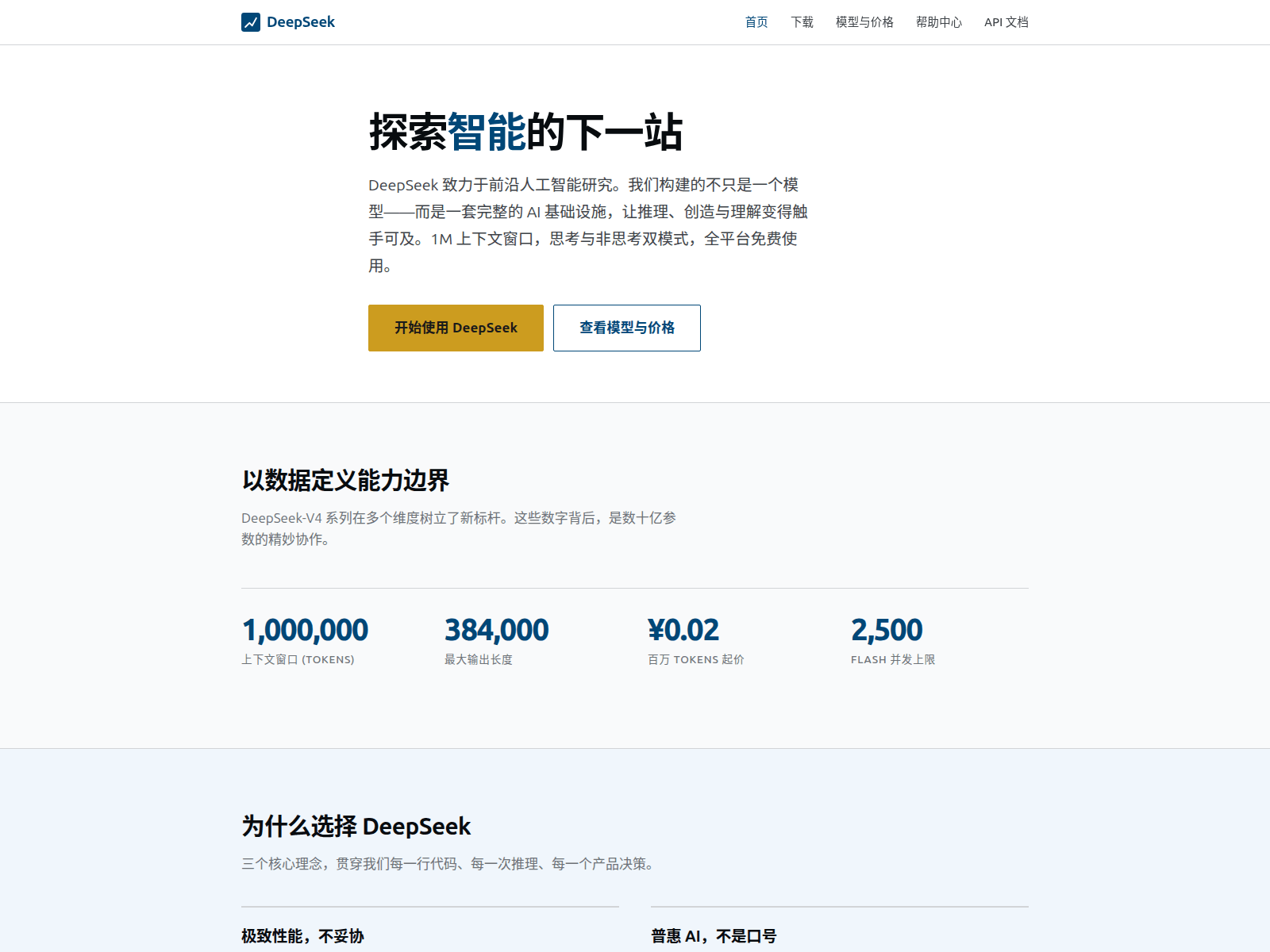1270x952 pixels.
Task: Click the 普惠 AI，不是口号 card title
Action: 714,936
